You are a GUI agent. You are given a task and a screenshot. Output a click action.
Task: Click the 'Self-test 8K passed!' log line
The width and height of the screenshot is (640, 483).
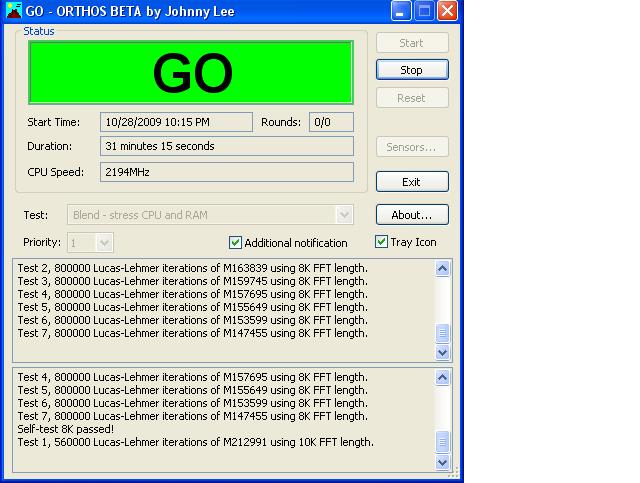pos(66,430)
